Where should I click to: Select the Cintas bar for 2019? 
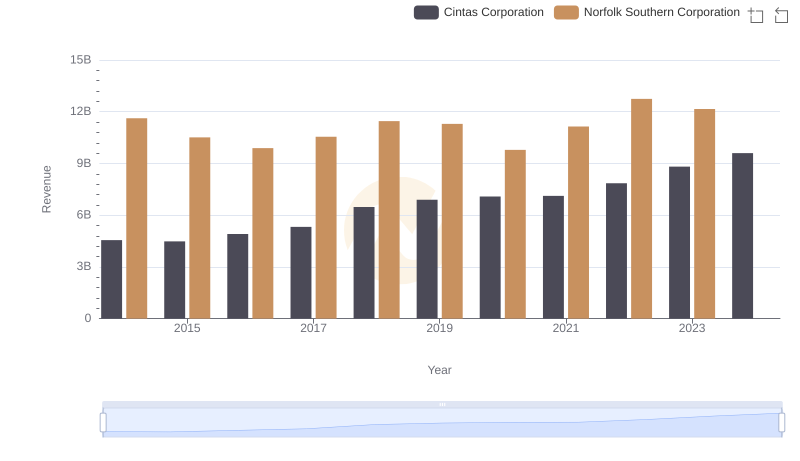[427, 260]
